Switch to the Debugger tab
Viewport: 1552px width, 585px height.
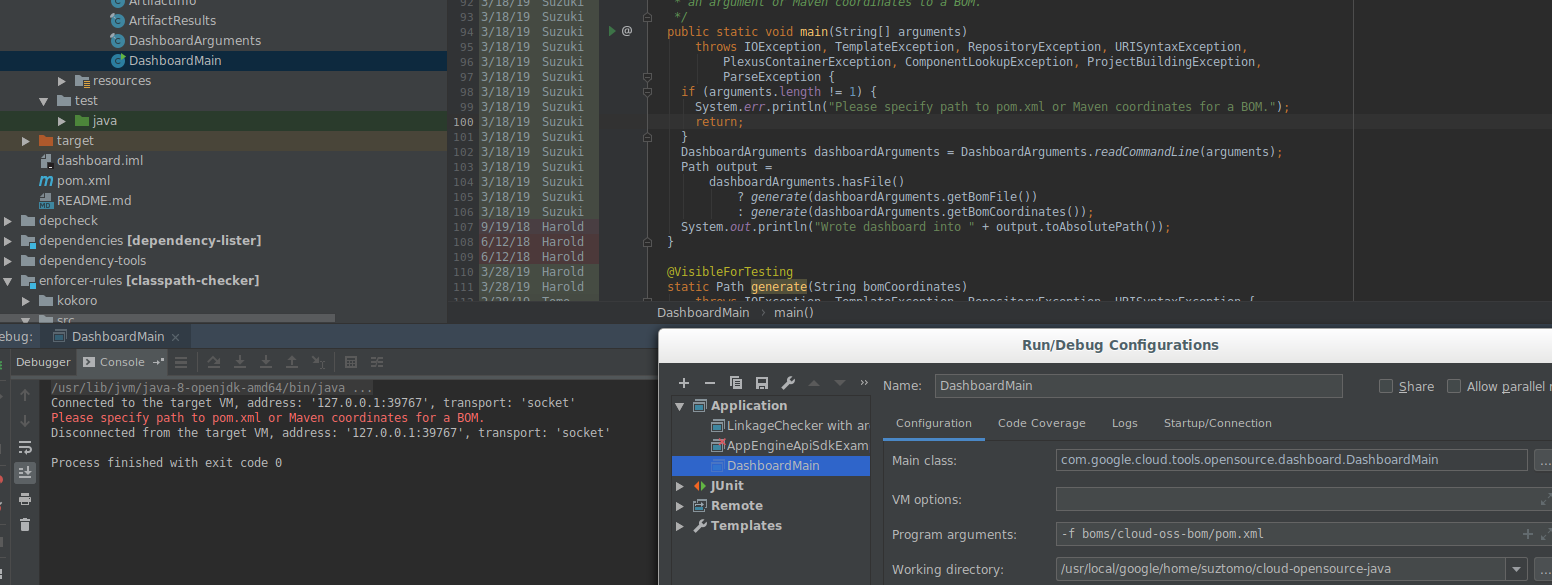43,362
